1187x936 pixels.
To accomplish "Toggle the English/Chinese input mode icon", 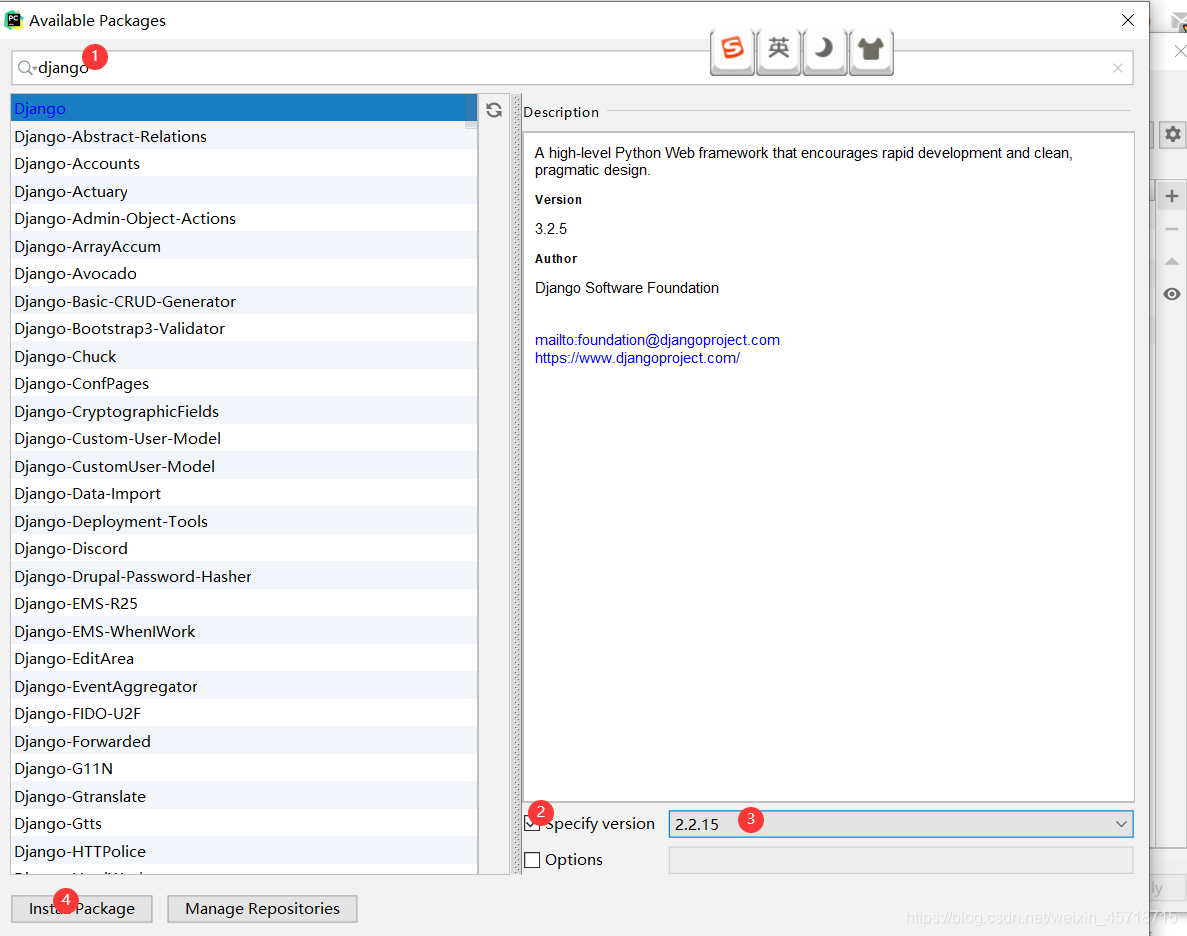I will (x=778, y=50).
